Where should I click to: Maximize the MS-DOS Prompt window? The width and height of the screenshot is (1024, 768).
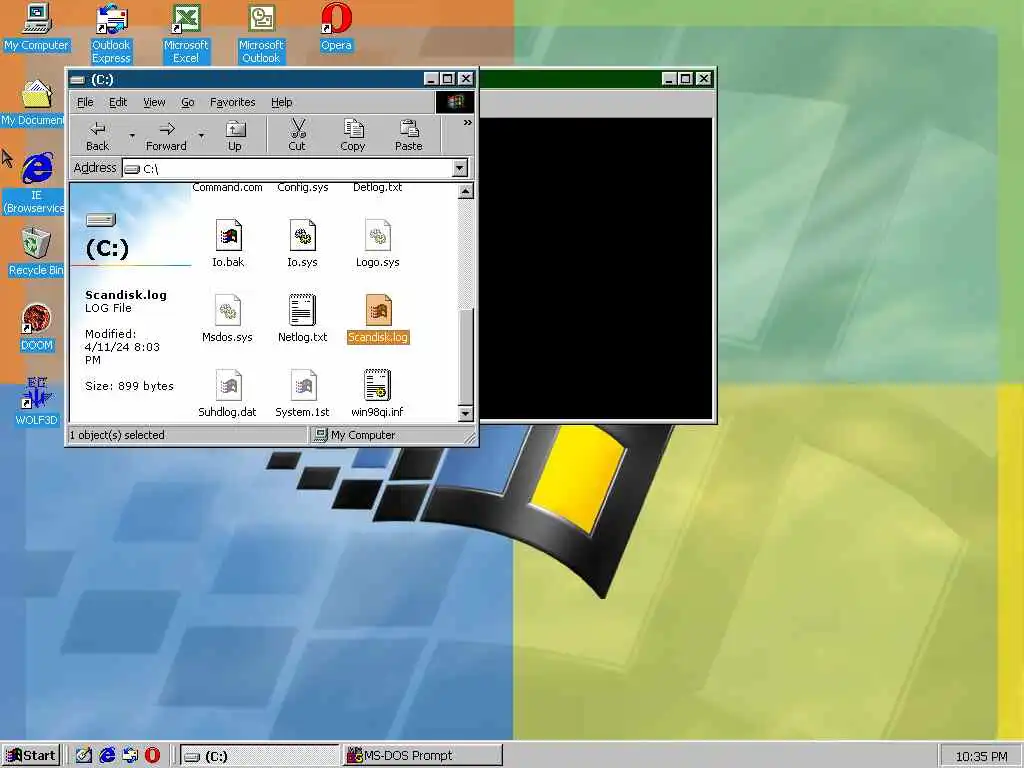[x=685, y=79]
